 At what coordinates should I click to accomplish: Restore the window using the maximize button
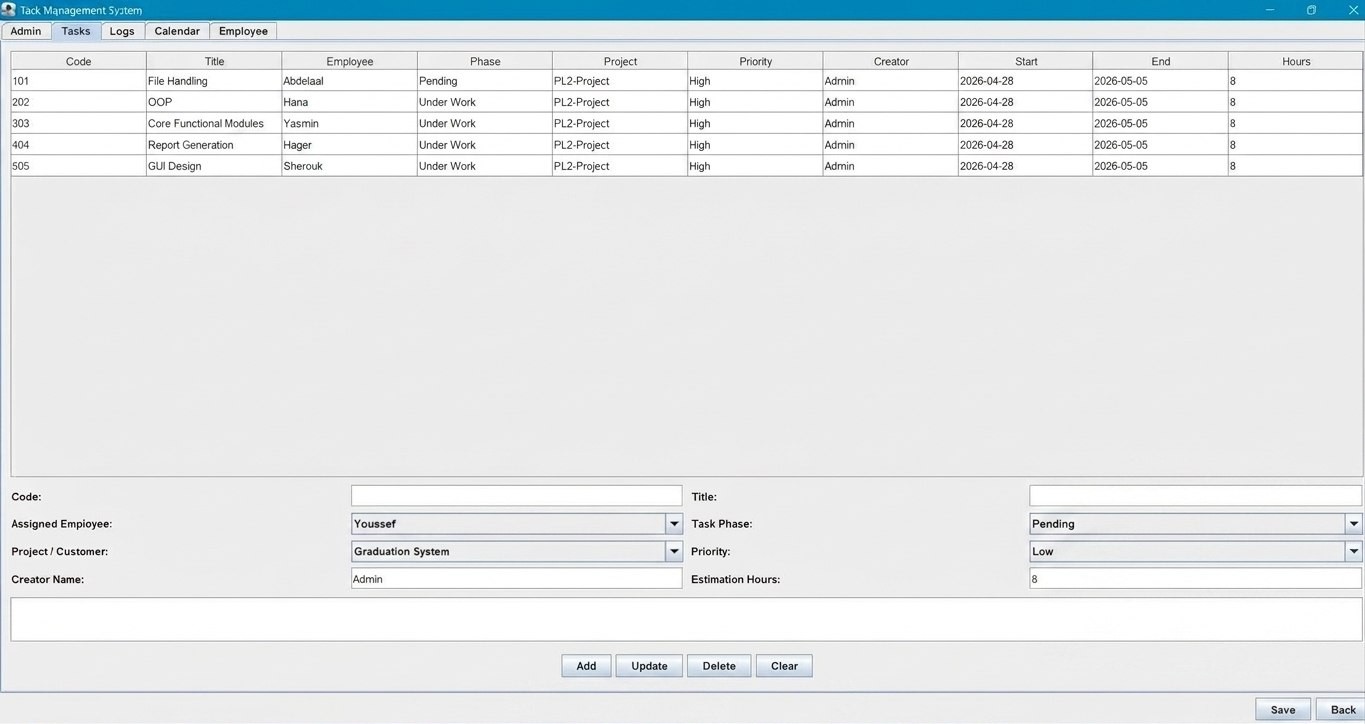coord(1311,9)
